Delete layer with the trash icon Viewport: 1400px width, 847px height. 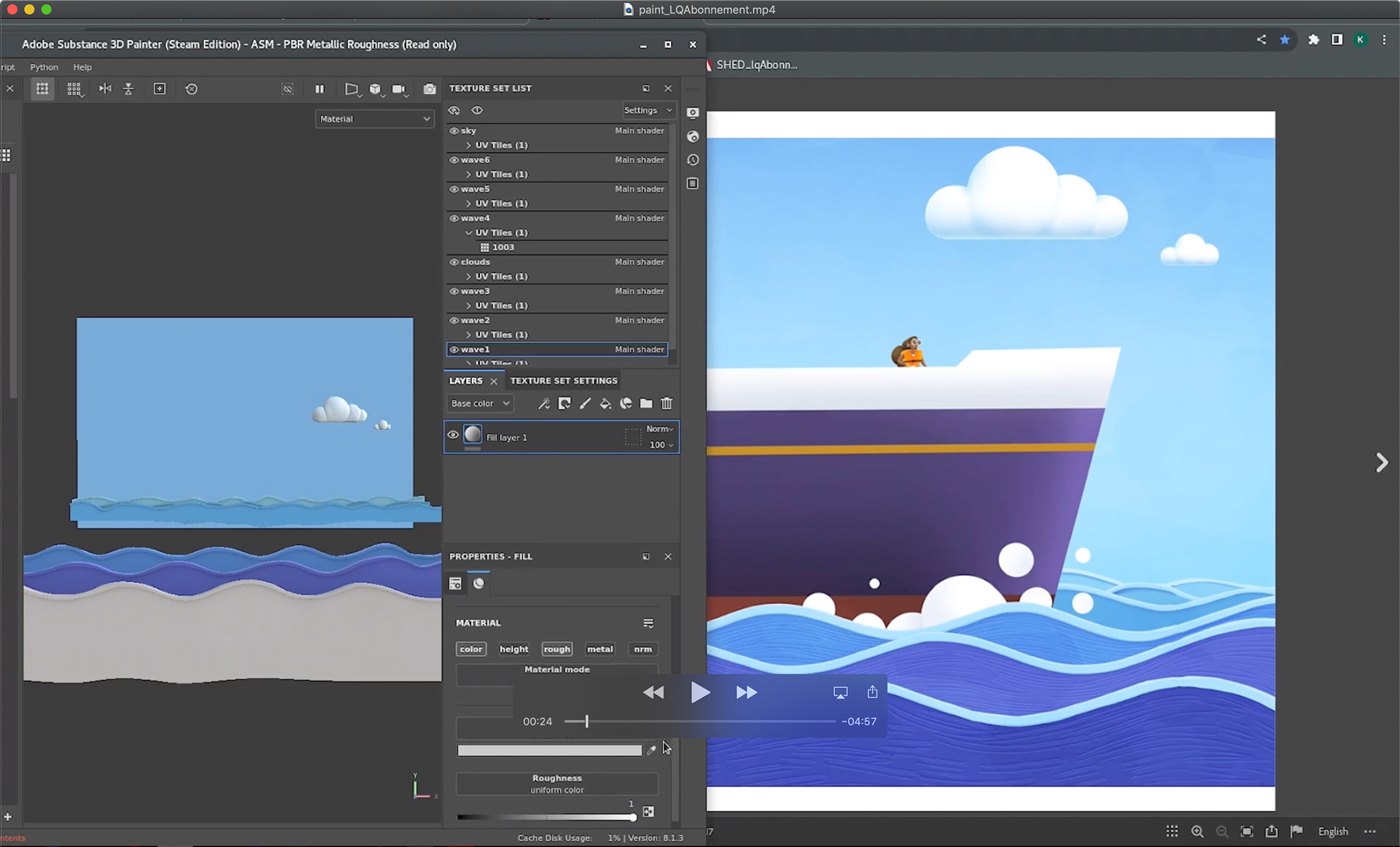pos(666,403)
